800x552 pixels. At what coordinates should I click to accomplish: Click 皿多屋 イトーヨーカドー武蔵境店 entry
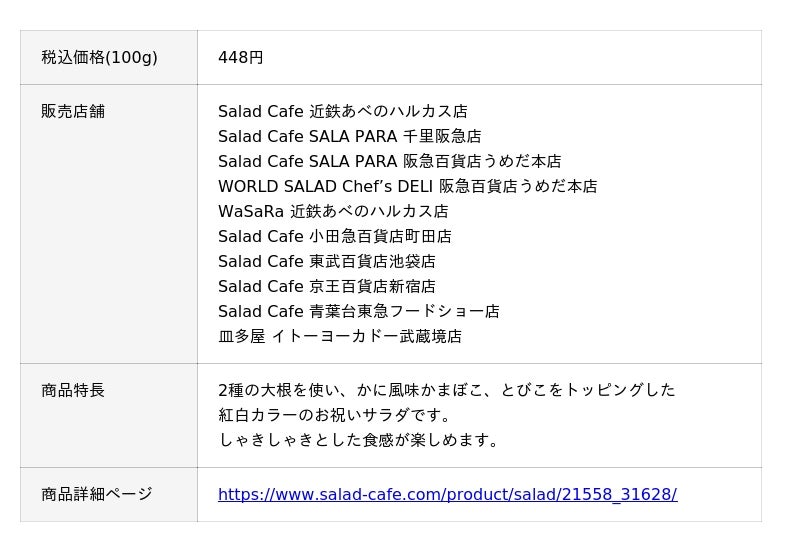pos(340,337)
